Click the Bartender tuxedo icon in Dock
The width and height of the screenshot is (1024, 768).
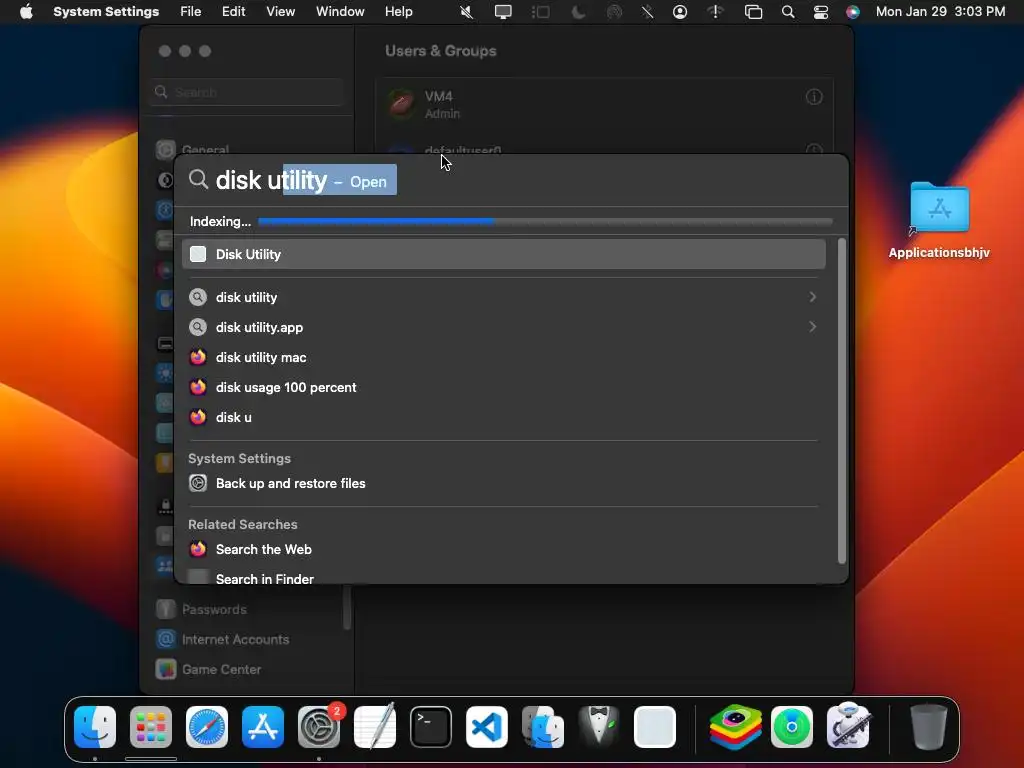coord(599,726)
